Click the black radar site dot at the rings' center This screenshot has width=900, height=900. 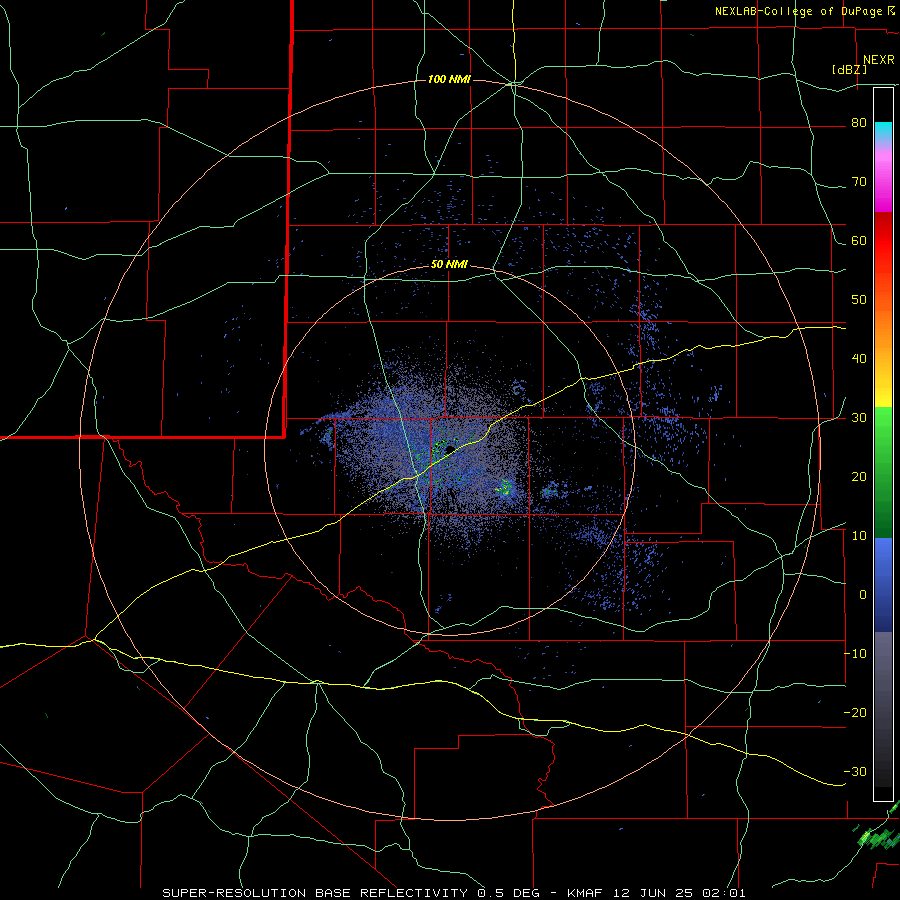point(450,449)
